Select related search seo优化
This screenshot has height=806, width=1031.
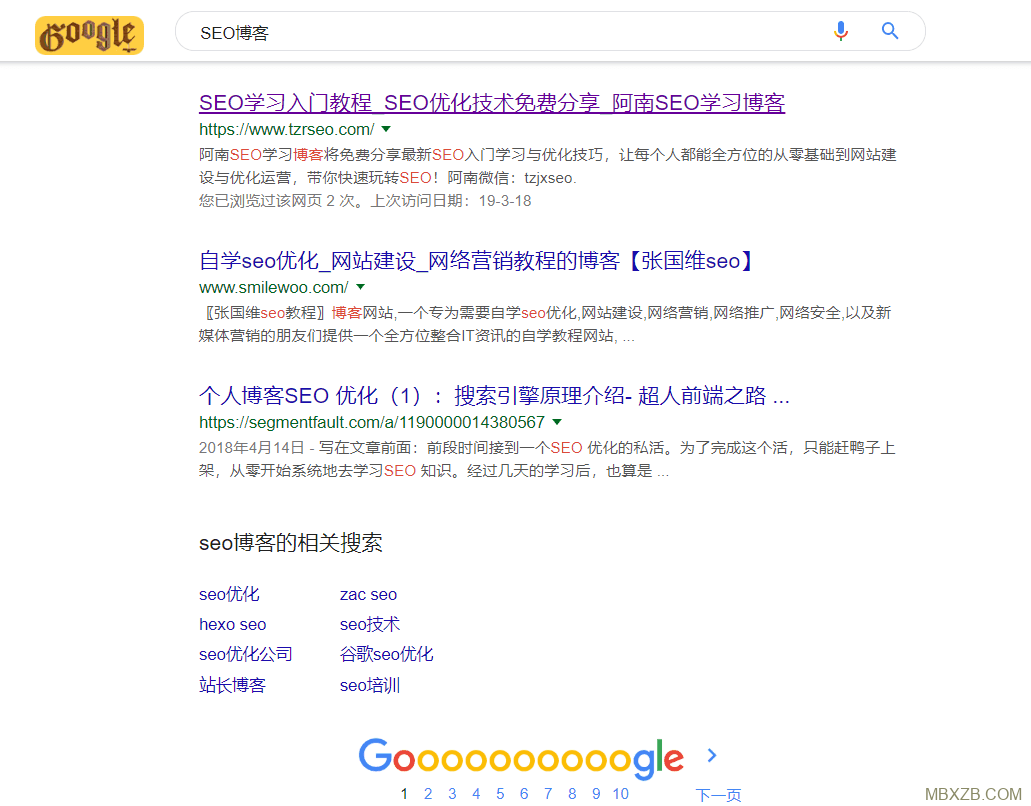tap(229, 594)
